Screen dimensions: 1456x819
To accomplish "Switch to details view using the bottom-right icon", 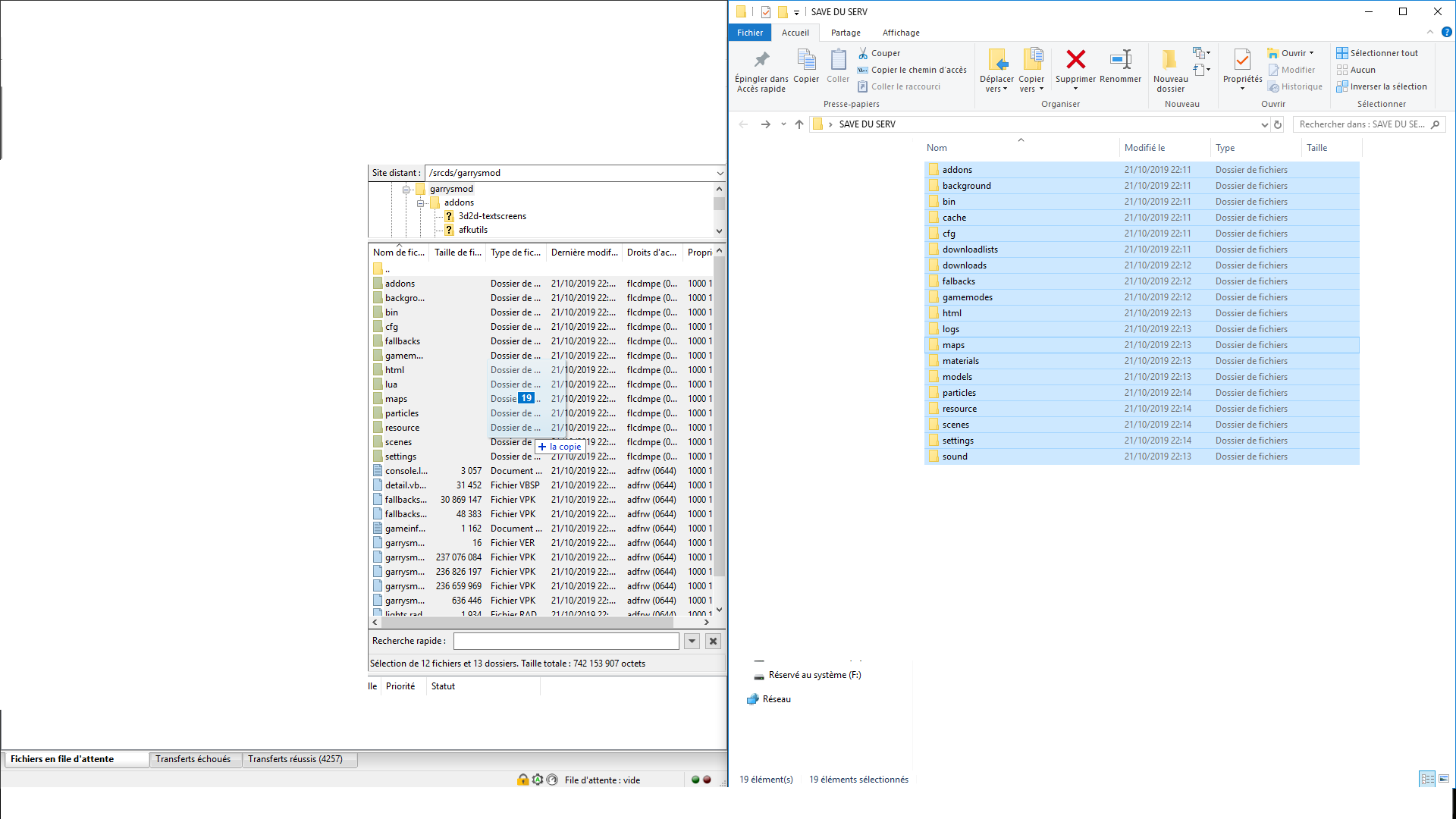I will (x=1427, y=779).
